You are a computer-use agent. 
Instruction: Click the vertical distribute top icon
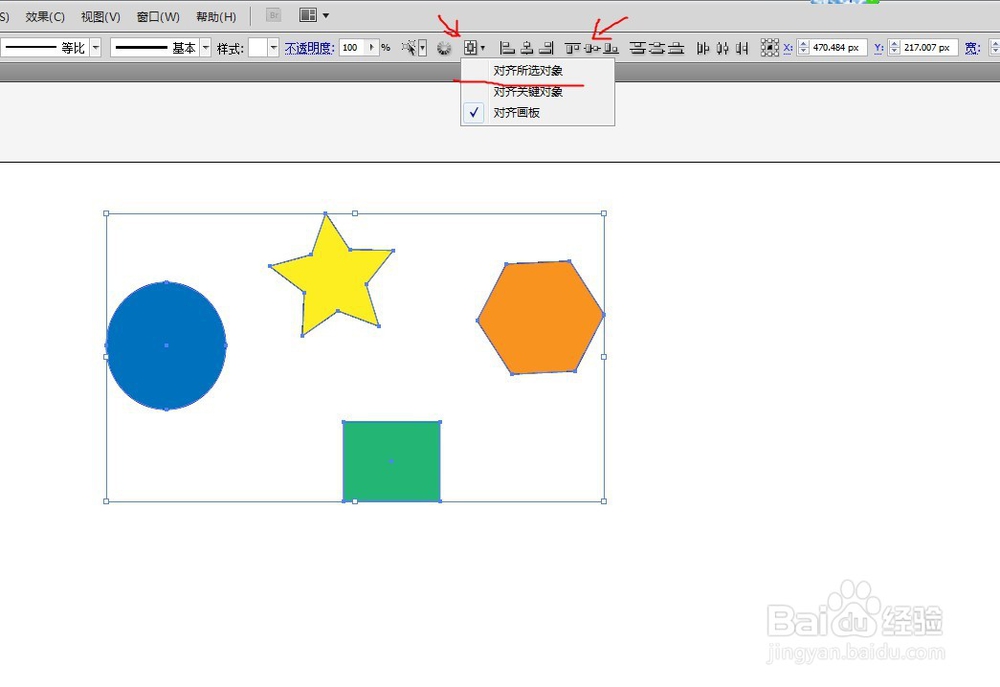click(637, 48)
